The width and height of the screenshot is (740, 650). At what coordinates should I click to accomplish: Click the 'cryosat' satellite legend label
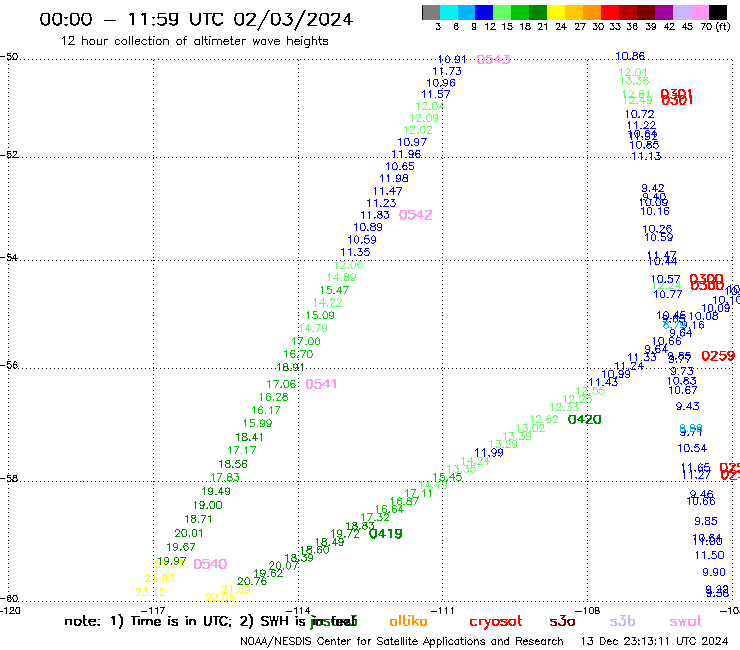[x=496, y=622]
